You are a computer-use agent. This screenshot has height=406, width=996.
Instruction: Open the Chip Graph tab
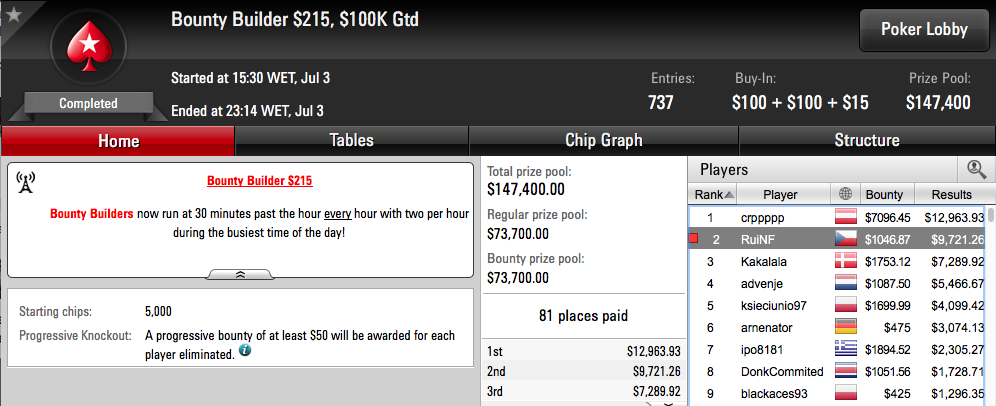[x=603, y=140]
